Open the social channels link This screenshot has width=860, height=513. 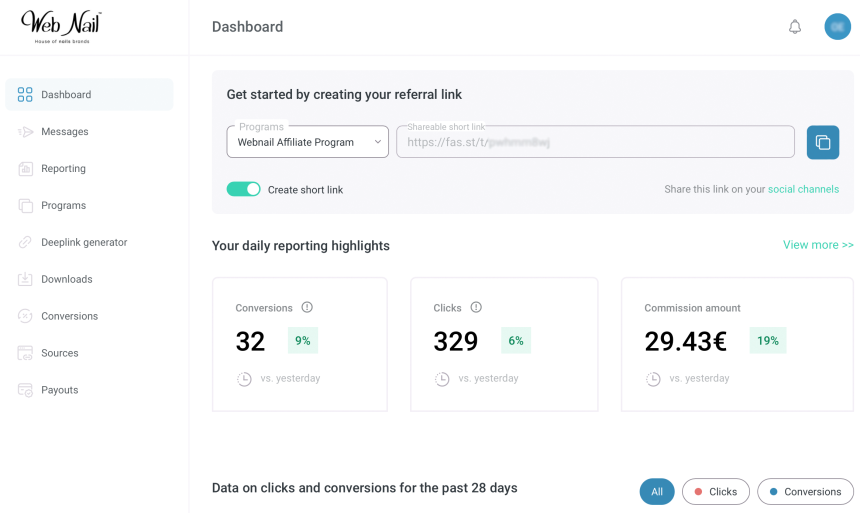[x=803, y=189]
